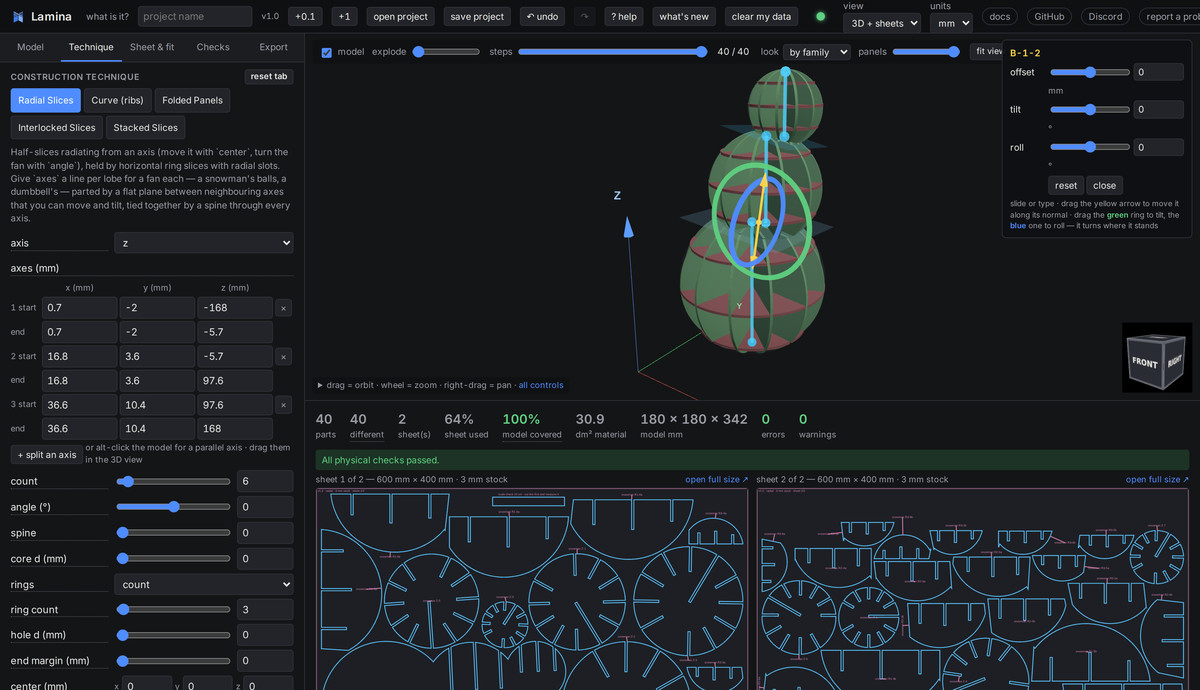
Task: Click the tilt slider in B-1-2 panel
Action: coord(1090,109)
